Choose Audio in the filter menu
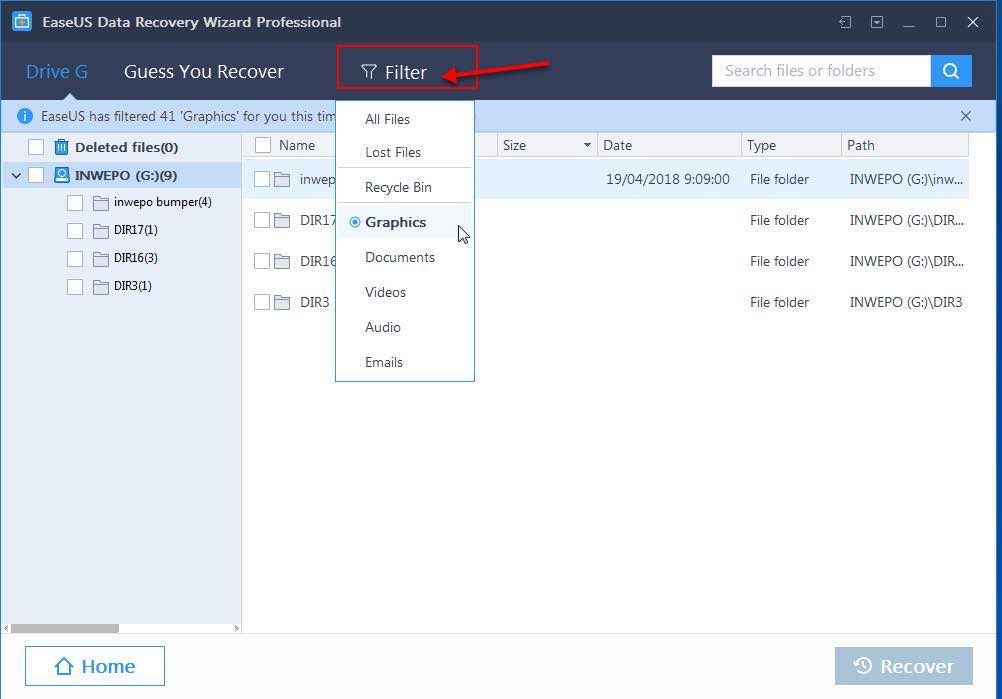The image size is (1002, 699). [x=383, y=327]
